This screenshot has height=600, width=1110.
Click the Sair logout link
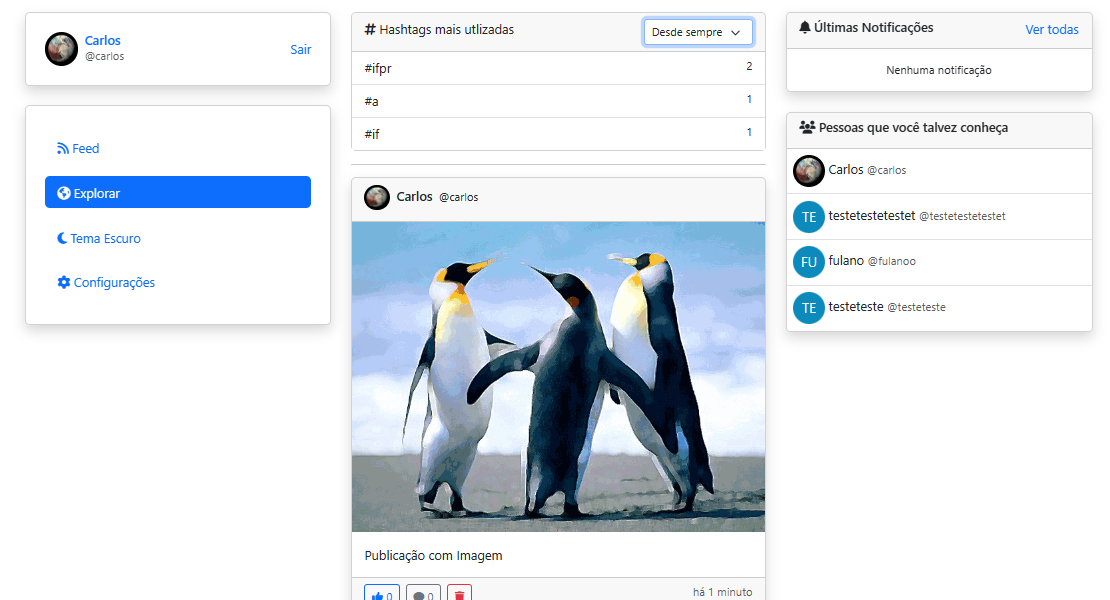(x=300, y=49)
